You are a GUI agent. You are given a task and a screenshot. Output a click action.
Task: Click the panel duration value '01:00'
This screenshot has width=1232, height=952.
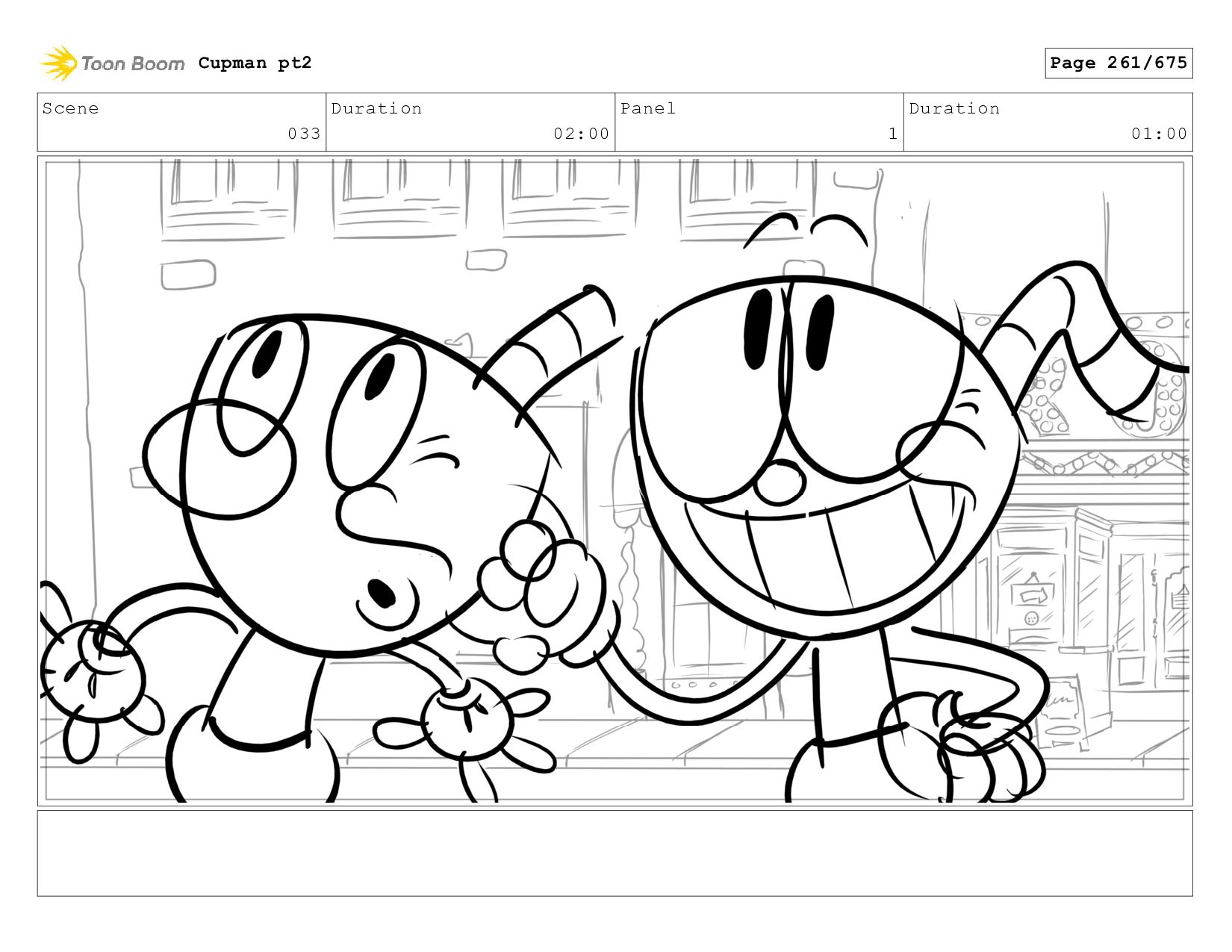pyautogui.click(x=1159, y=134)
